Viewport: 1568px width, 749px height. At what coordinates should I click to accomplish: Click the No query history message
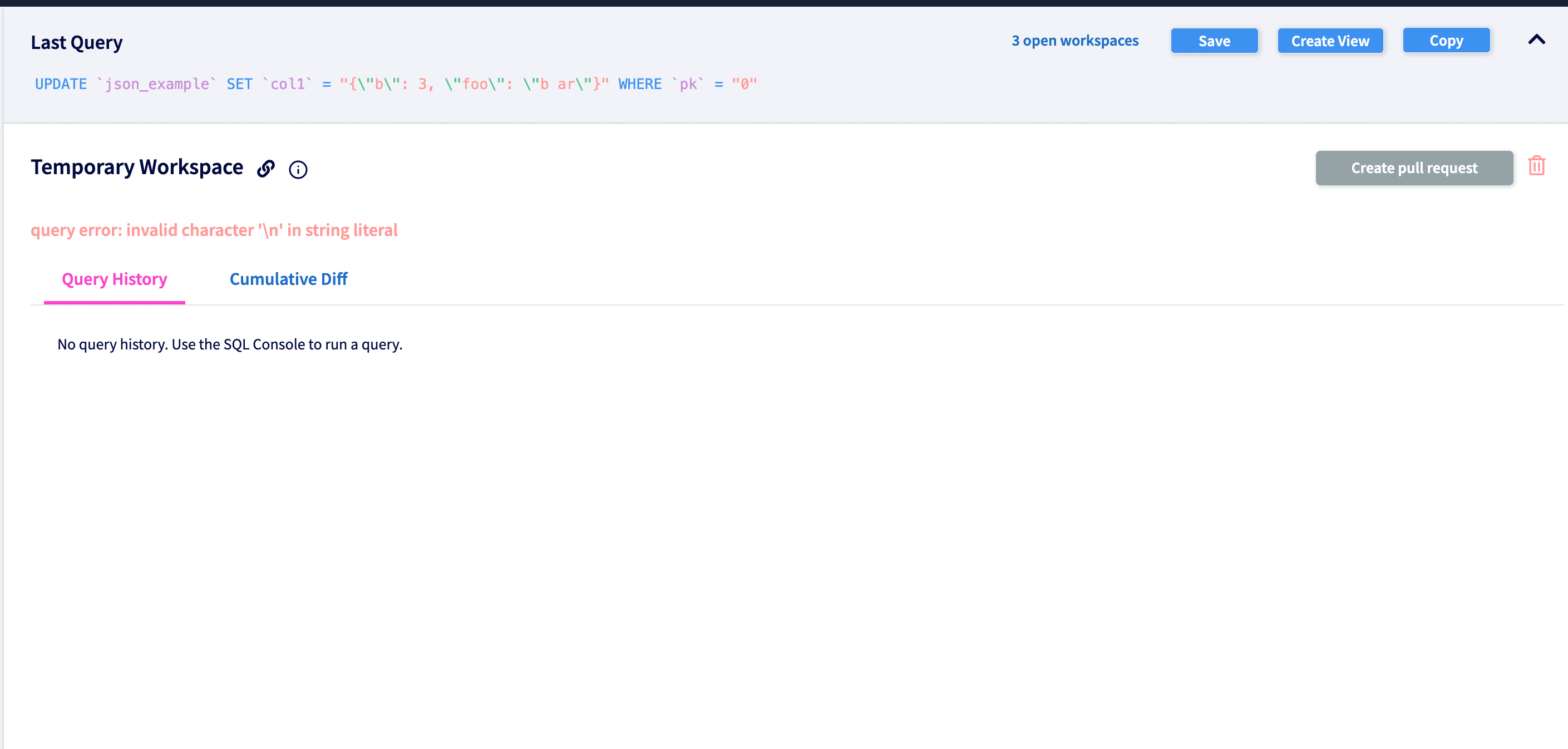pyautogui.click(x=229, y=344)
